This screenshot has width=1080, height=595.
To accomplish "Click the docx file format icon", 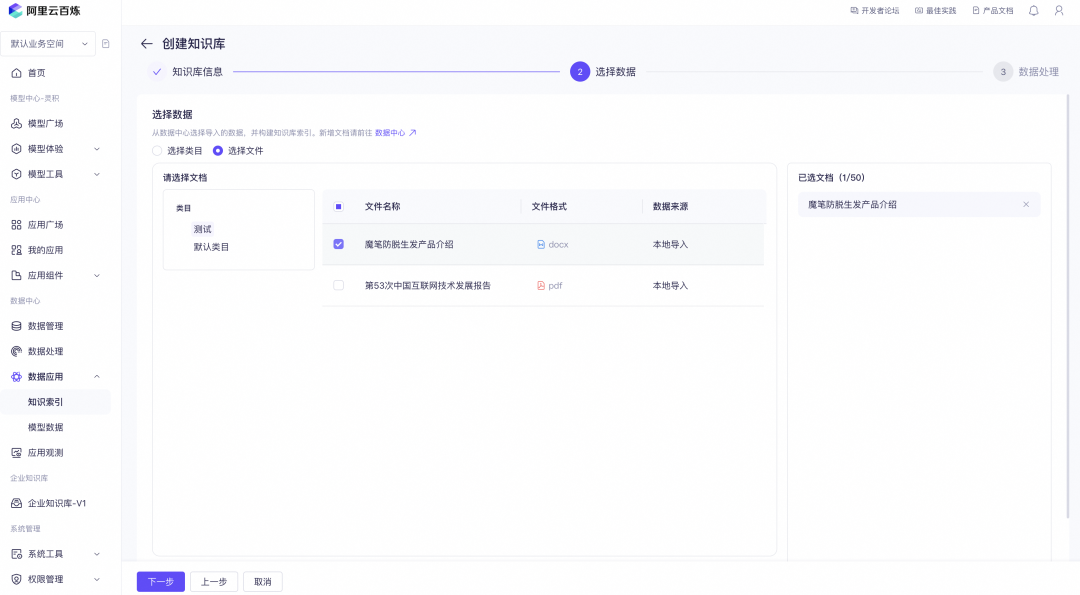I will tap(539, 243).
